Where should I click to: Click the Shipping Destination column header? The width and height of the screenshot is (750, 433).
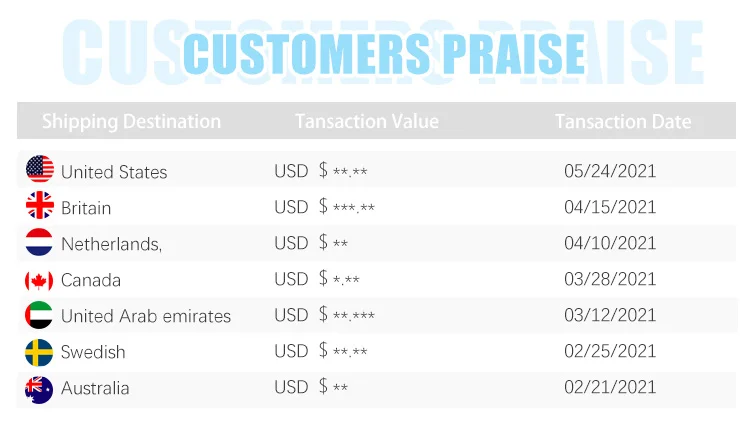[x=131, y=122]
